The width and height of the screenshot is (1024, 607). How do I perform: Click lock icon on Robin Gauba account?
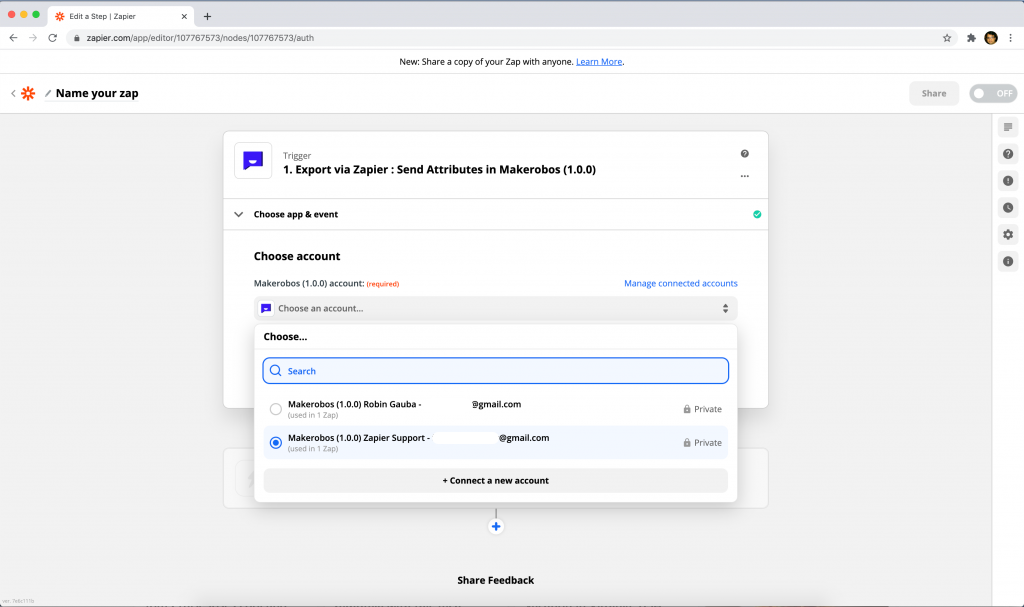click(x=686, y=409)
